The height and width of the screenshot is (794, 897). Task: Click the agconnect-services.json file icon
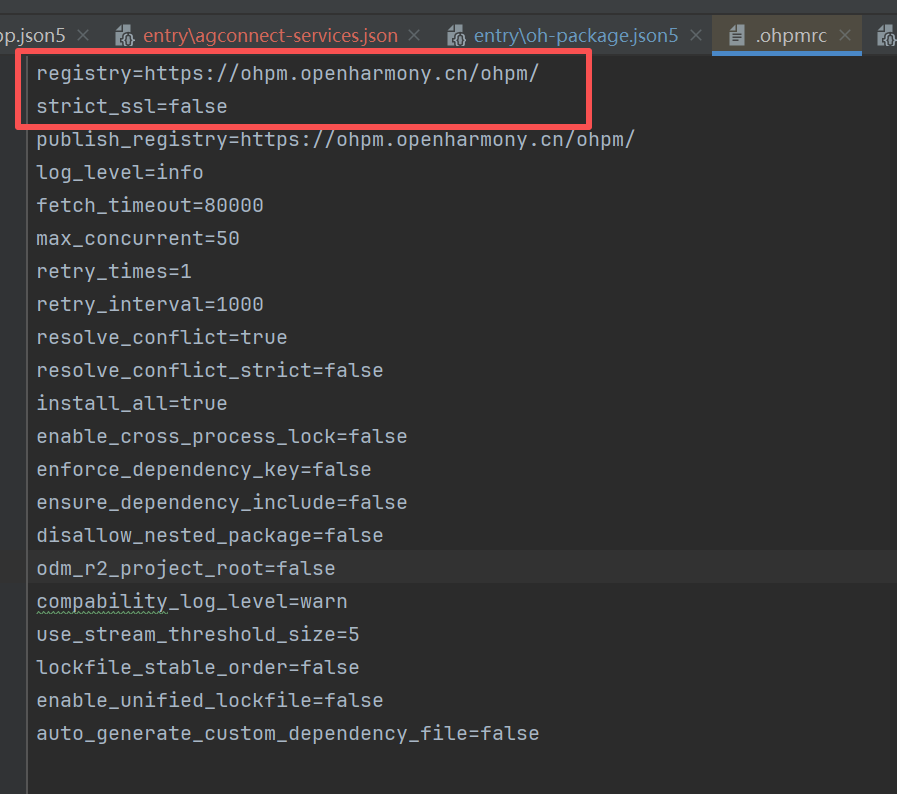coord(125,36)
